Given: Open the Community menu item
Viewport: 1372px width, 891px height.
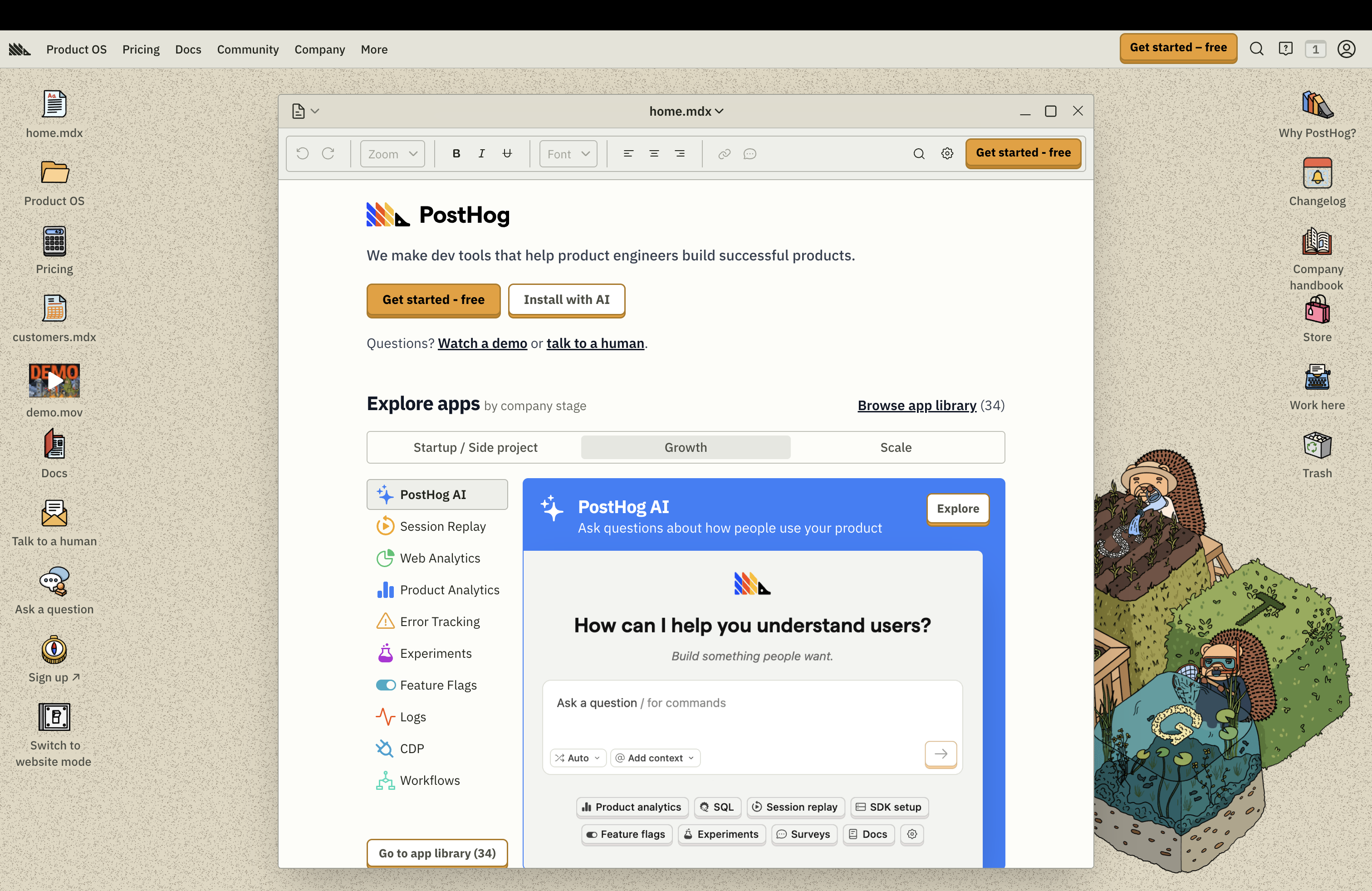Looking at the screenshot, I should tap(248, 49).
